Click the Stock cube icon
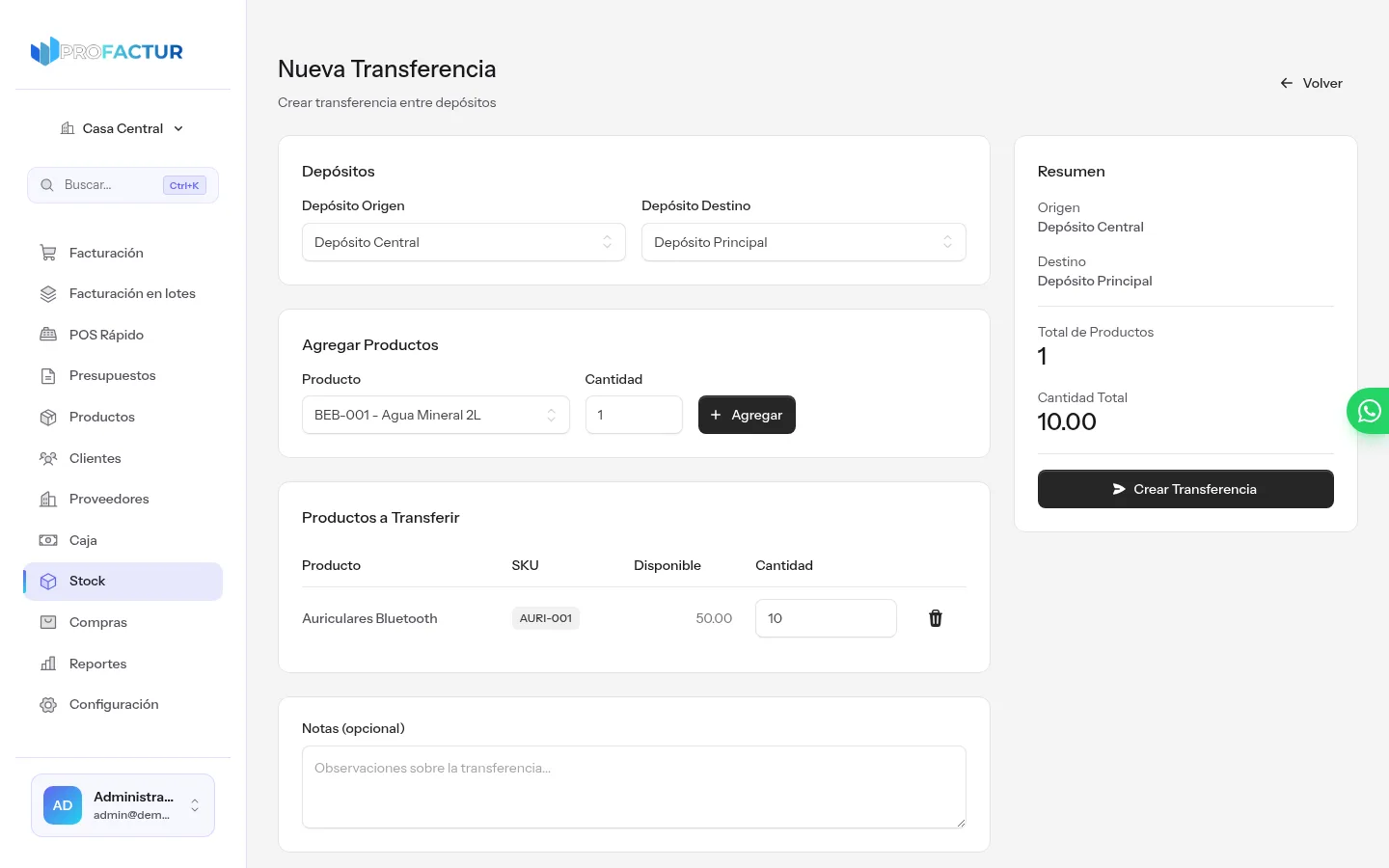This screenshot has width=1389, height=868. (48, 582)
